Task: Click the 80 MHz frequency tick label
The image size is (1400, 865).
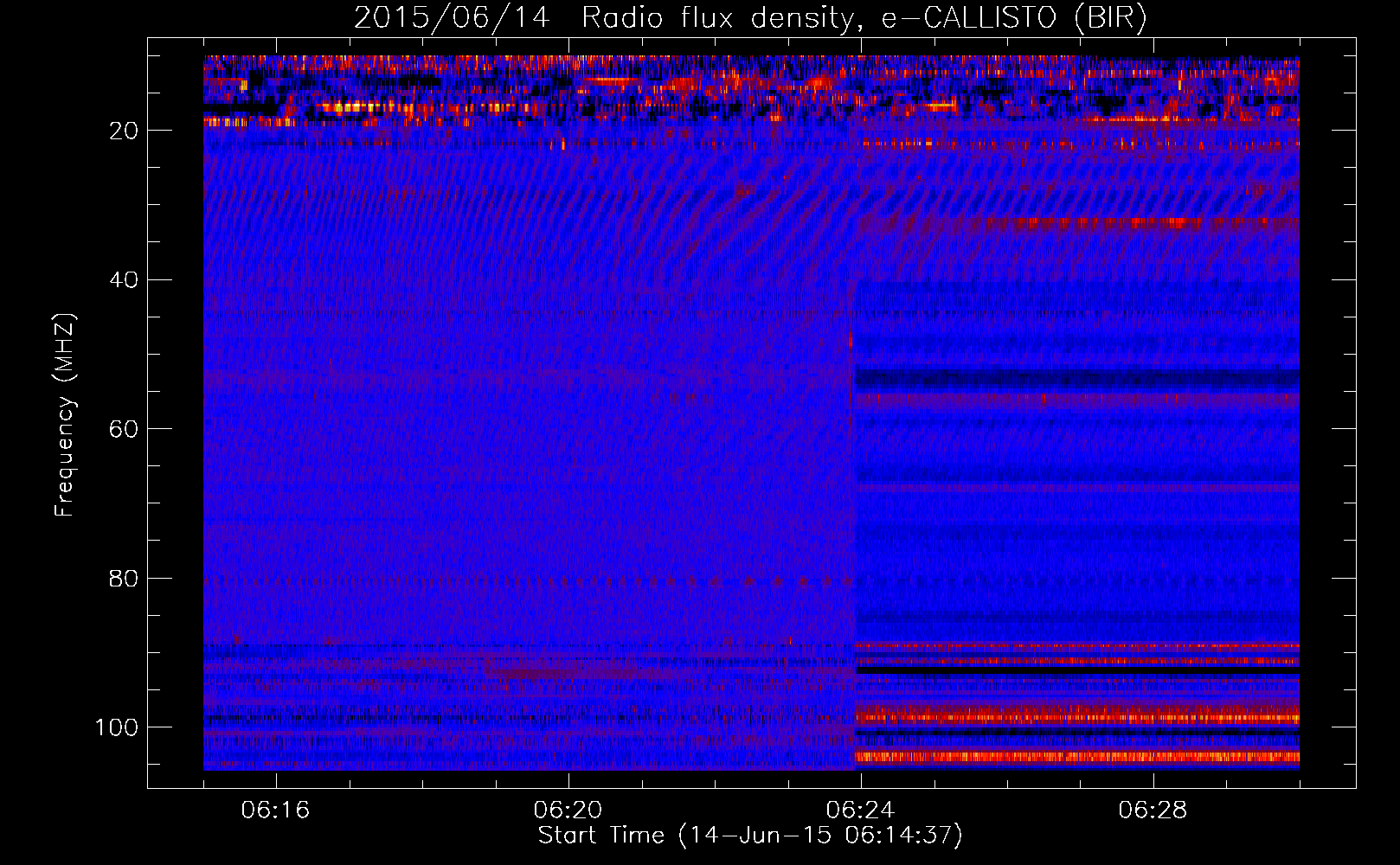Action: click(x=125, y=578)
